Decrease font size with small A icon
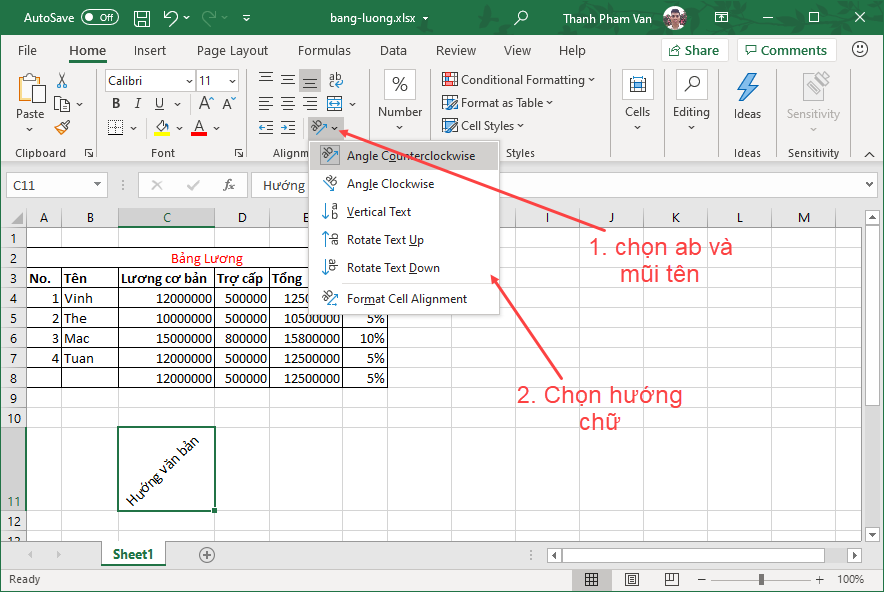Image resolution: width=884 pixels, height=592 pixels. point(229,104)
